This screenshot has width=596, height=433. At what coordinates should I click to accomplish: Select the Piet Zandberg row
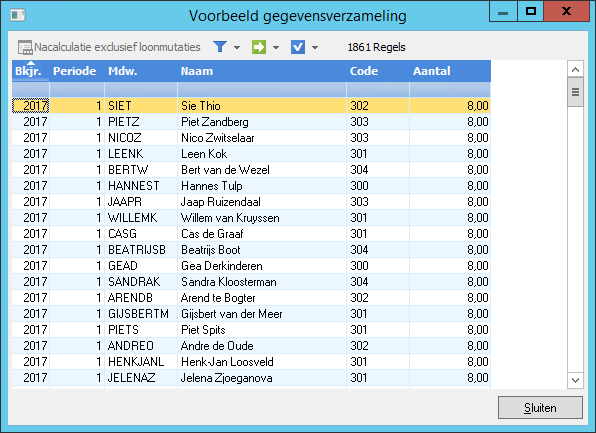pyautogui.click(x=251, y=122)
